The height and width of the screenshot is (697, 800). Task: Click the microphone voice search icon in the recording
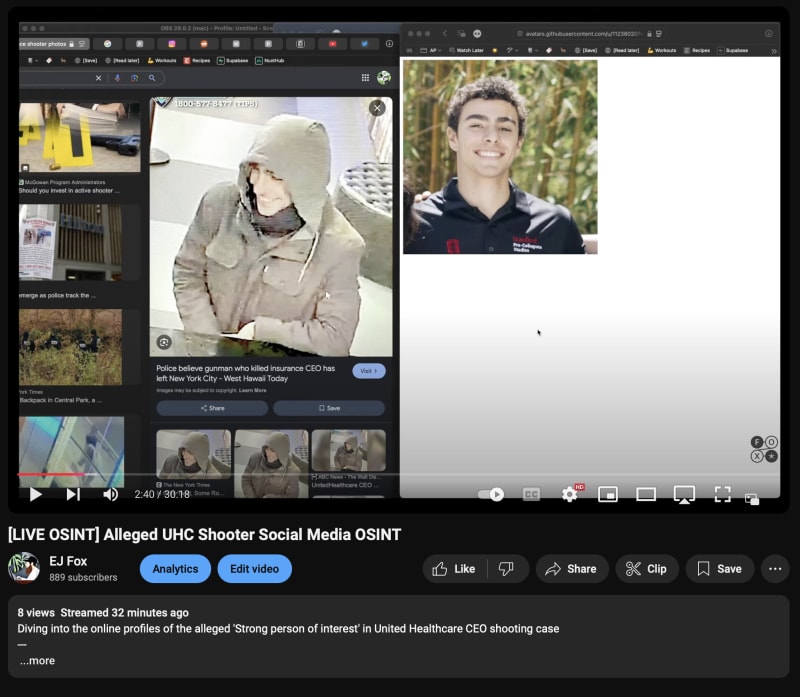(117, 78)
